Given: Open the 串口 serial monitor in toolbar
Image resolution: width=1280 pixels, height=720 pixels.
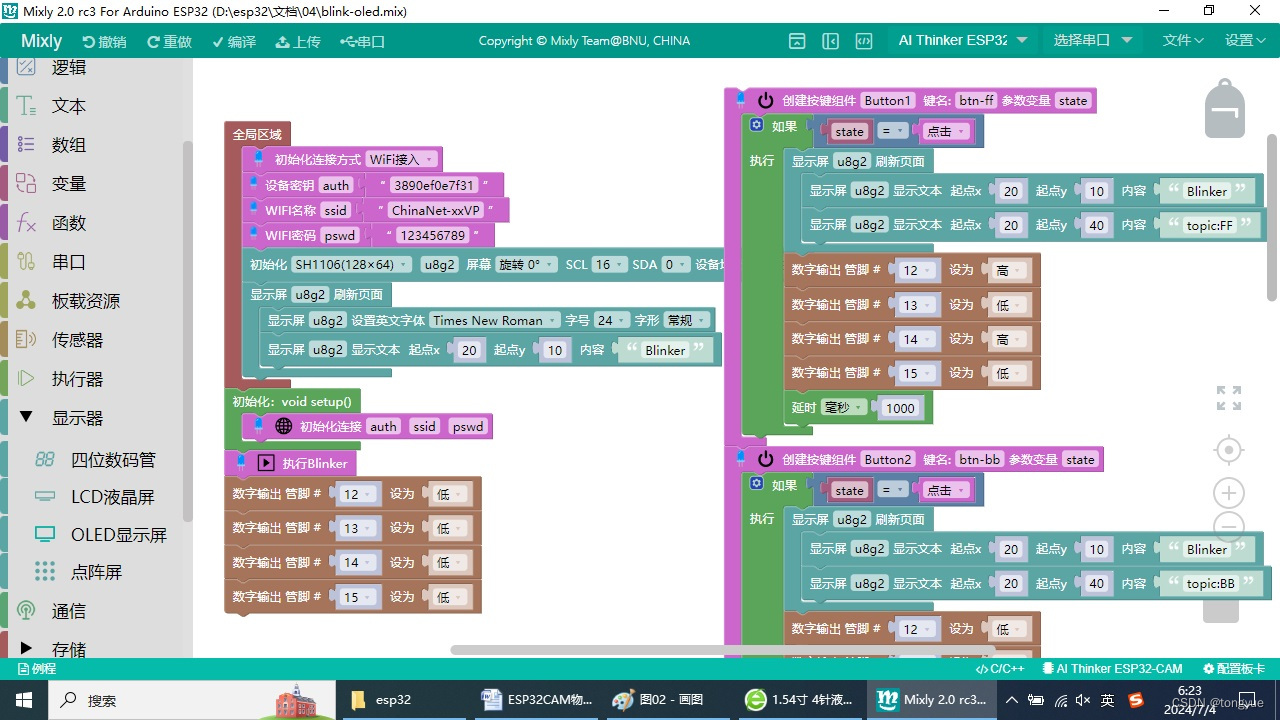Looking at the screenshot, I should (x=362, y=41).
